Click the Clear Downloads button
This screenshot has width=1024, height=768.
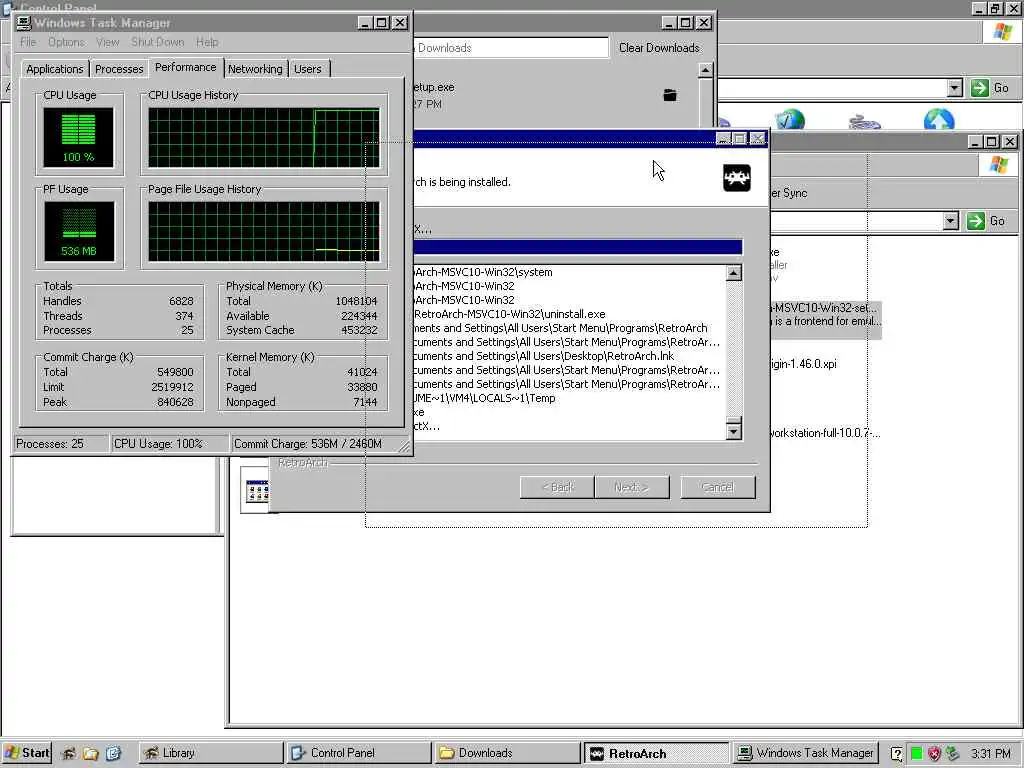click(659, 48)
